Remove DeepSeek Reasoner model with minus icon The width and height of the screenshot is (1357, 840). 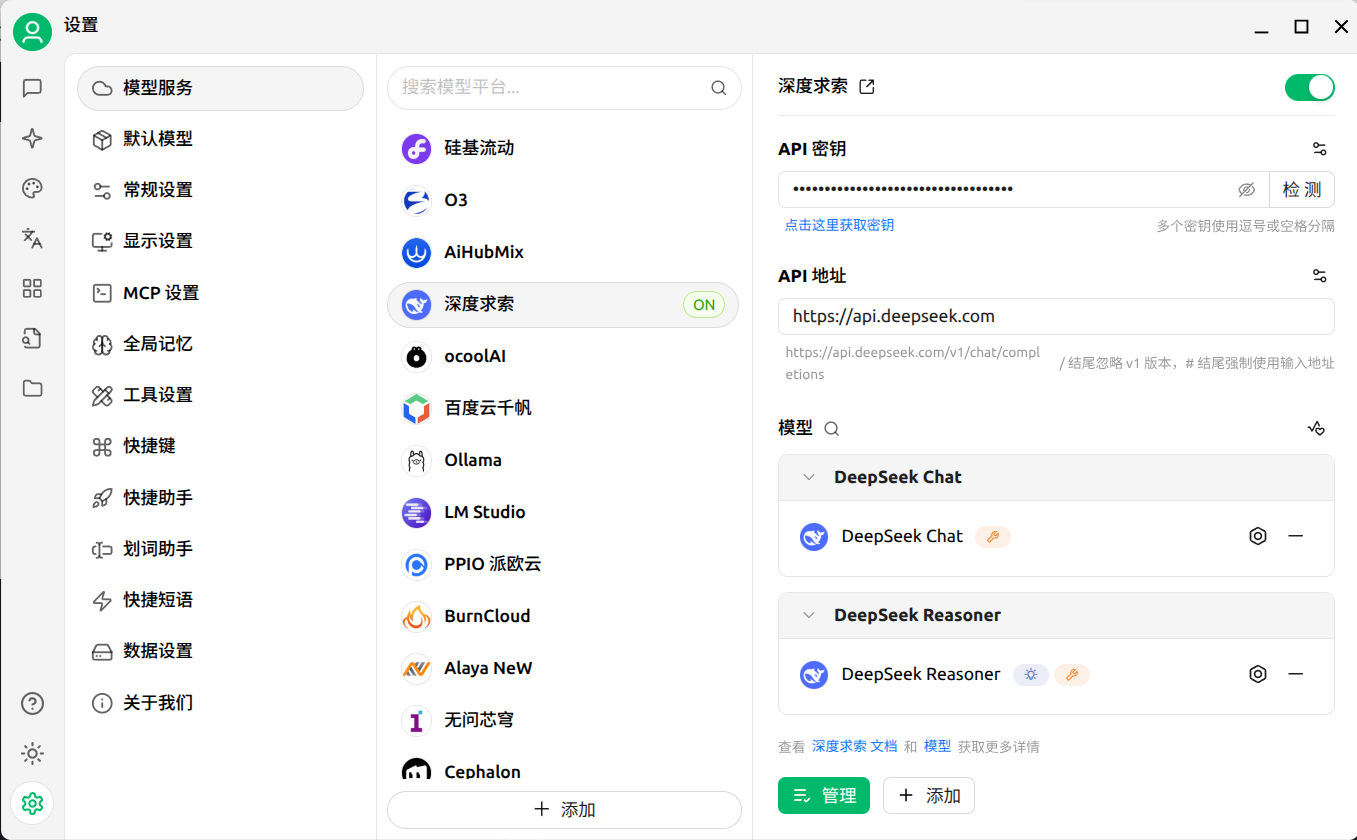[x=1296, y=674]
